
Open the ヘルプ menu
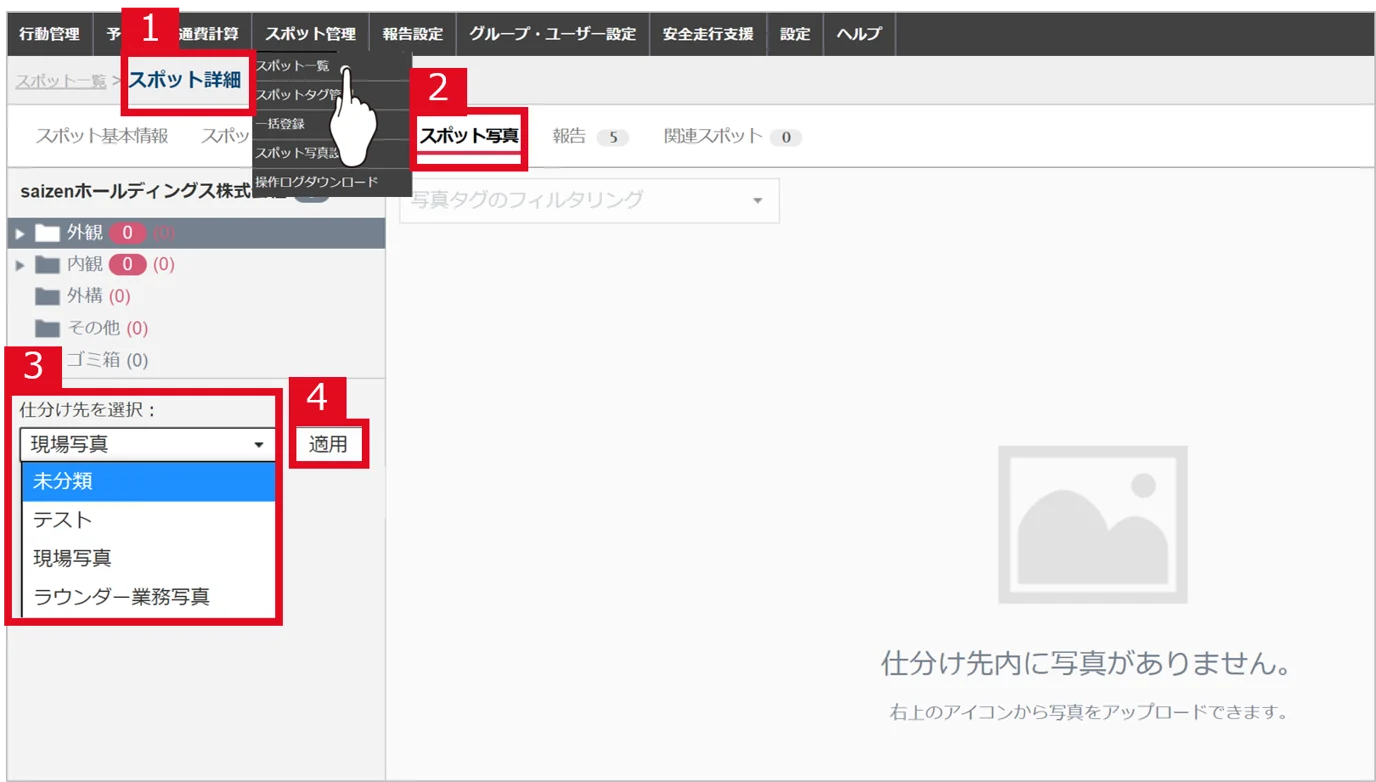point(859,34)
